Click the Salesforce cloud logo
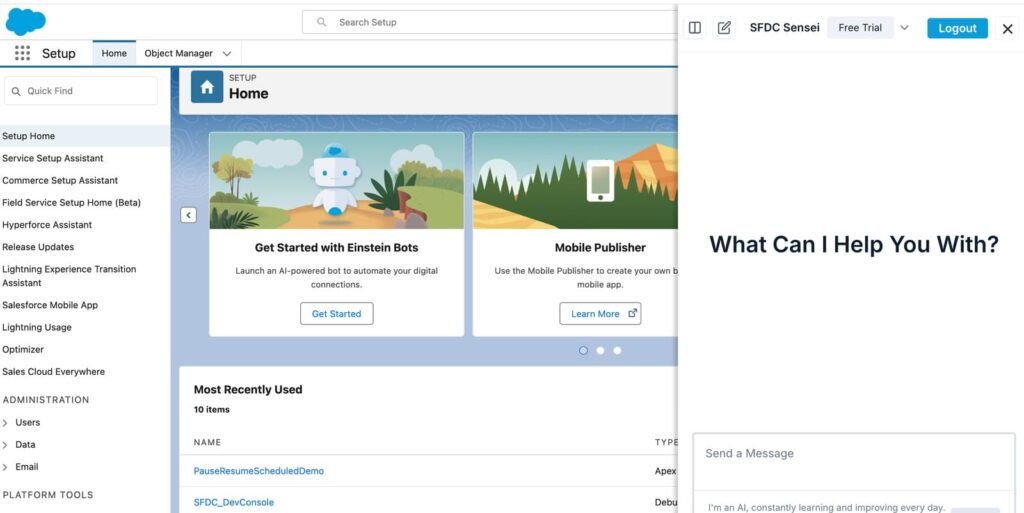The image size is (1024, 513). click(25, 22)
